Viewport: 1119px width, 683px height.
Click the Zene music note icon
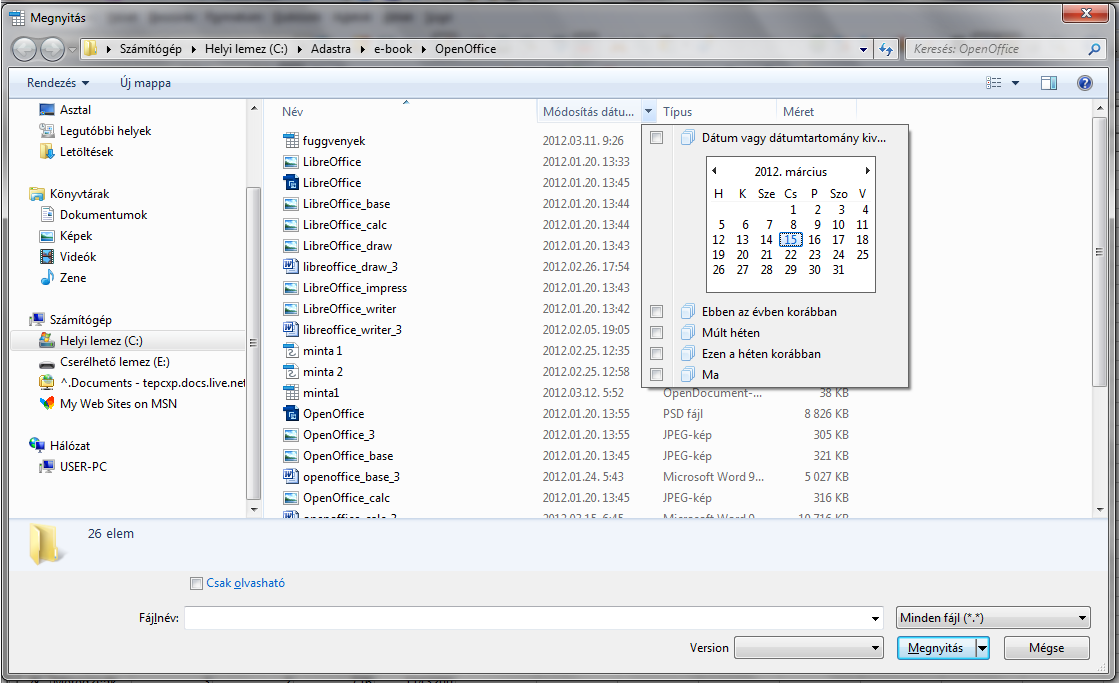[x=47, y=277]
